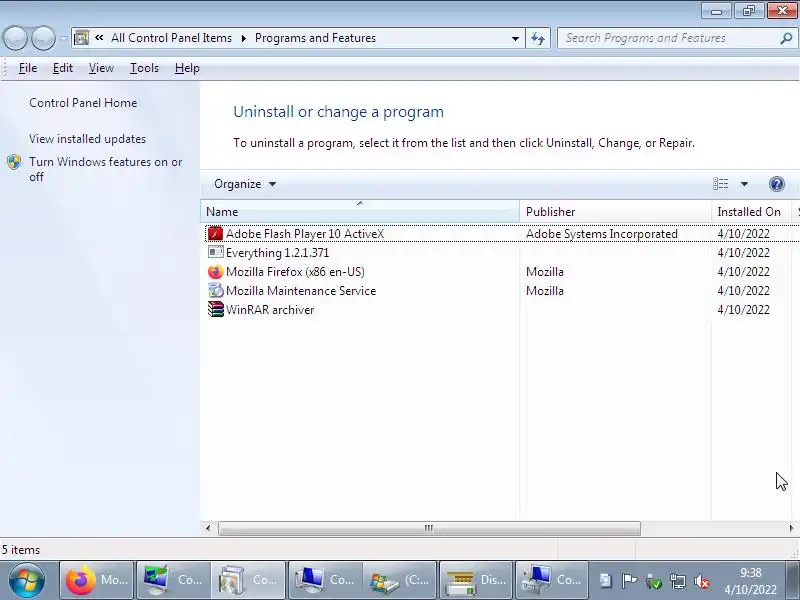Image resolution: width=800 pixels, height=600 pixels.
Task: Click the Mozilla Firefox program icon
Action: click(x=215, y=271)
